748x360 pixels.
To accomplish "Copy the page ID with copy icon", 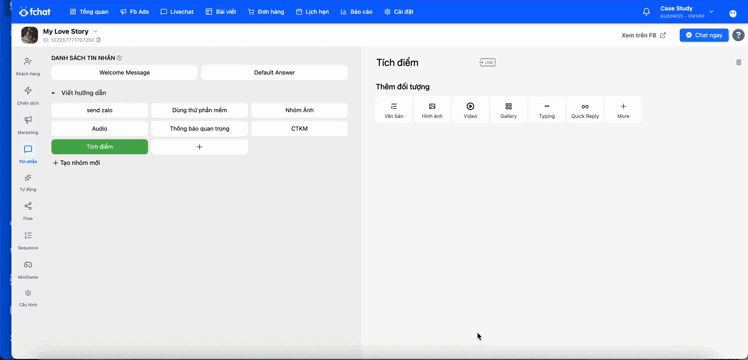I will tap(98, 41).
